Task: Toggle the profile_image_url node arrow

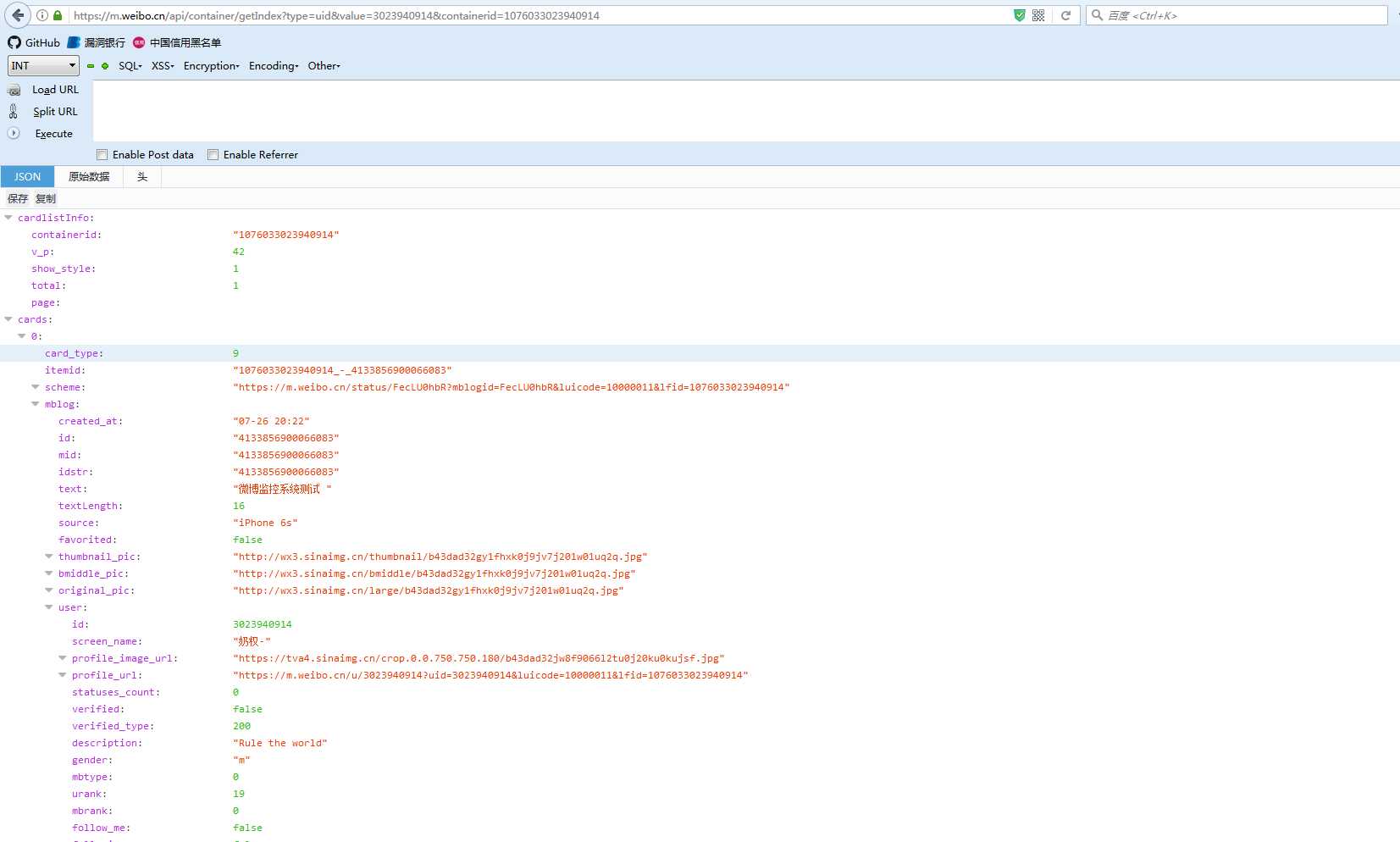Action: point(63,658)
